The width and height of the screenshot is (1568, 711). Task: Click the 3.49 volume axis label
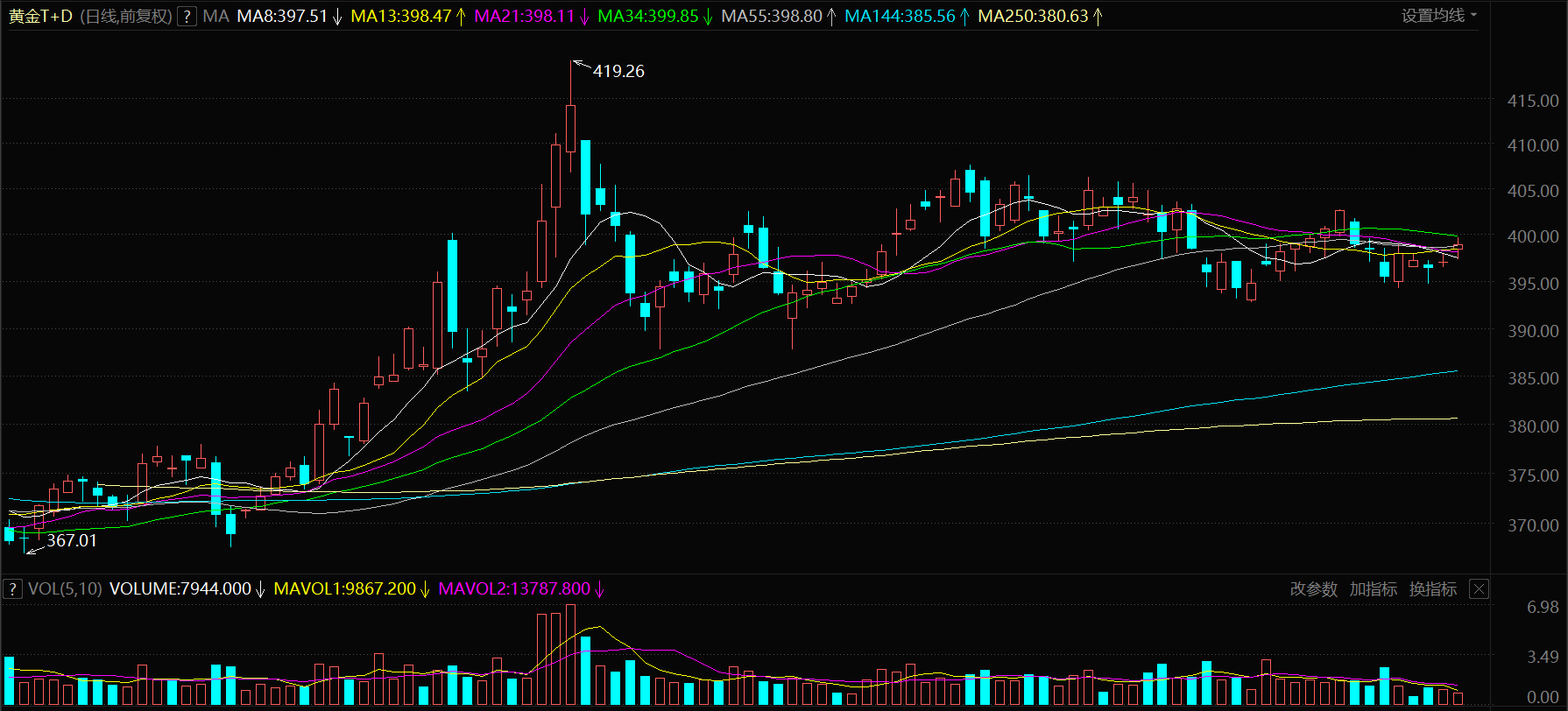tap(1543, 657)
